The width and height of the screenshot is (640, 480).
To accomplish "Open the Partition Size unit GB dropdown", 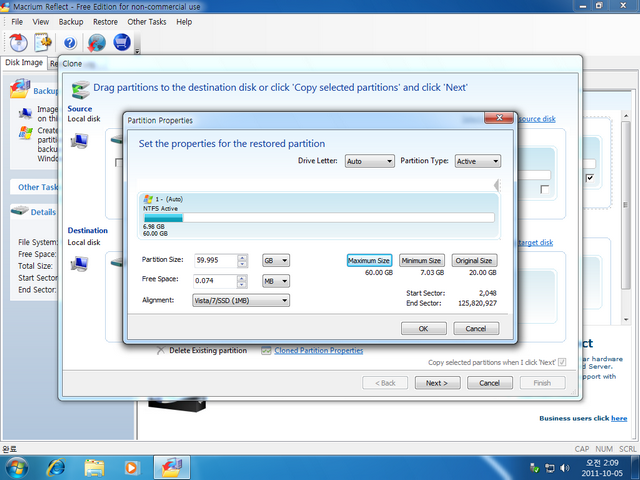I will [x=276, y=260].
